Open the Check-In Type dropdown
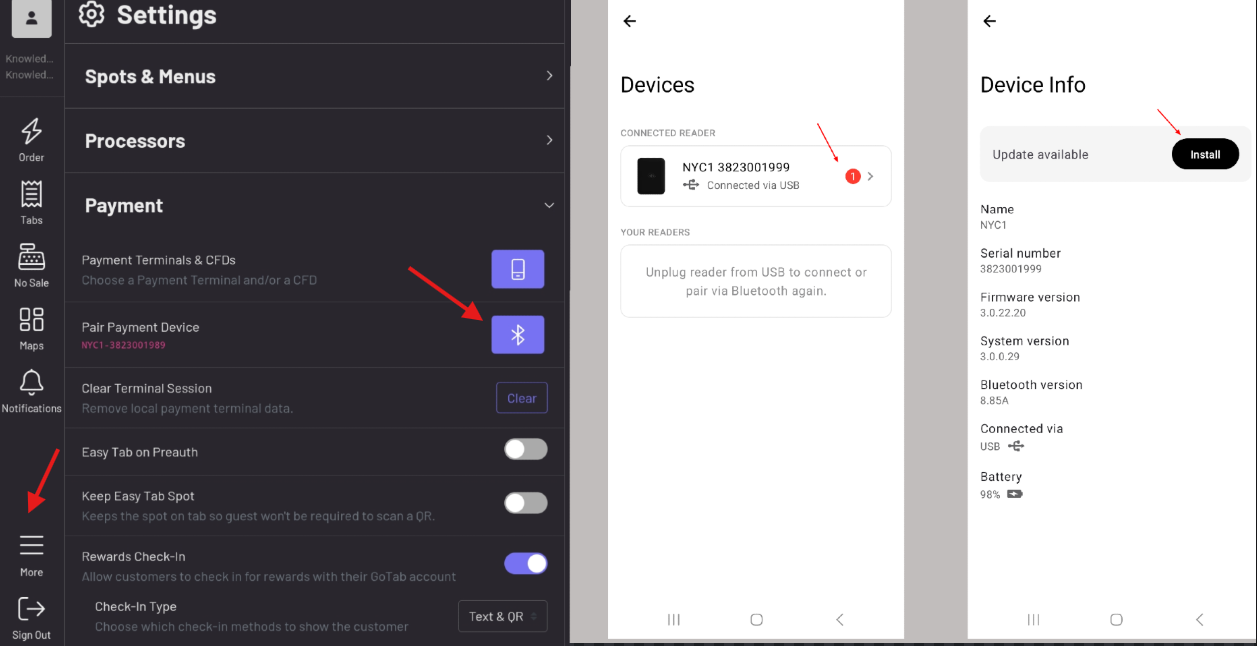Viewport: 1257px width, 646px height. point(502,616)
